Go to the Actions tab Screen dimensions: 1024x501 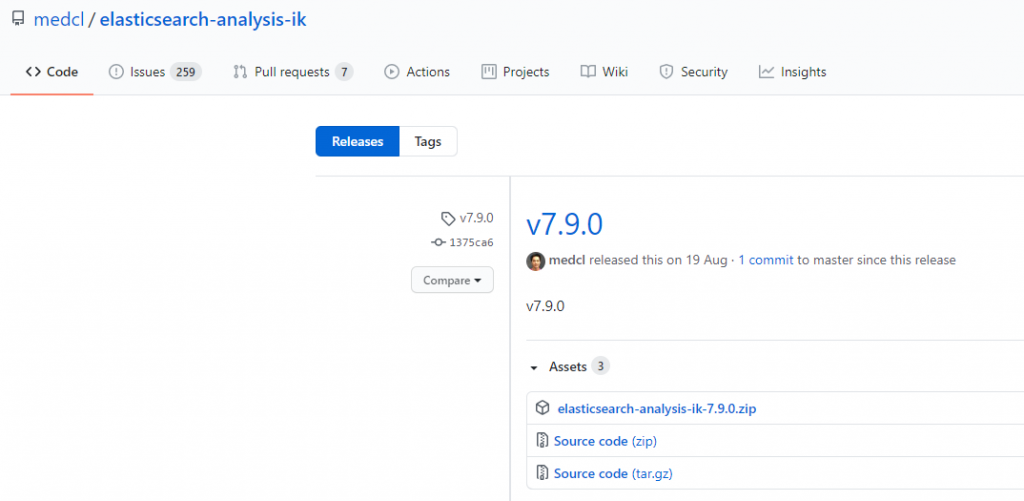point(417,72)
